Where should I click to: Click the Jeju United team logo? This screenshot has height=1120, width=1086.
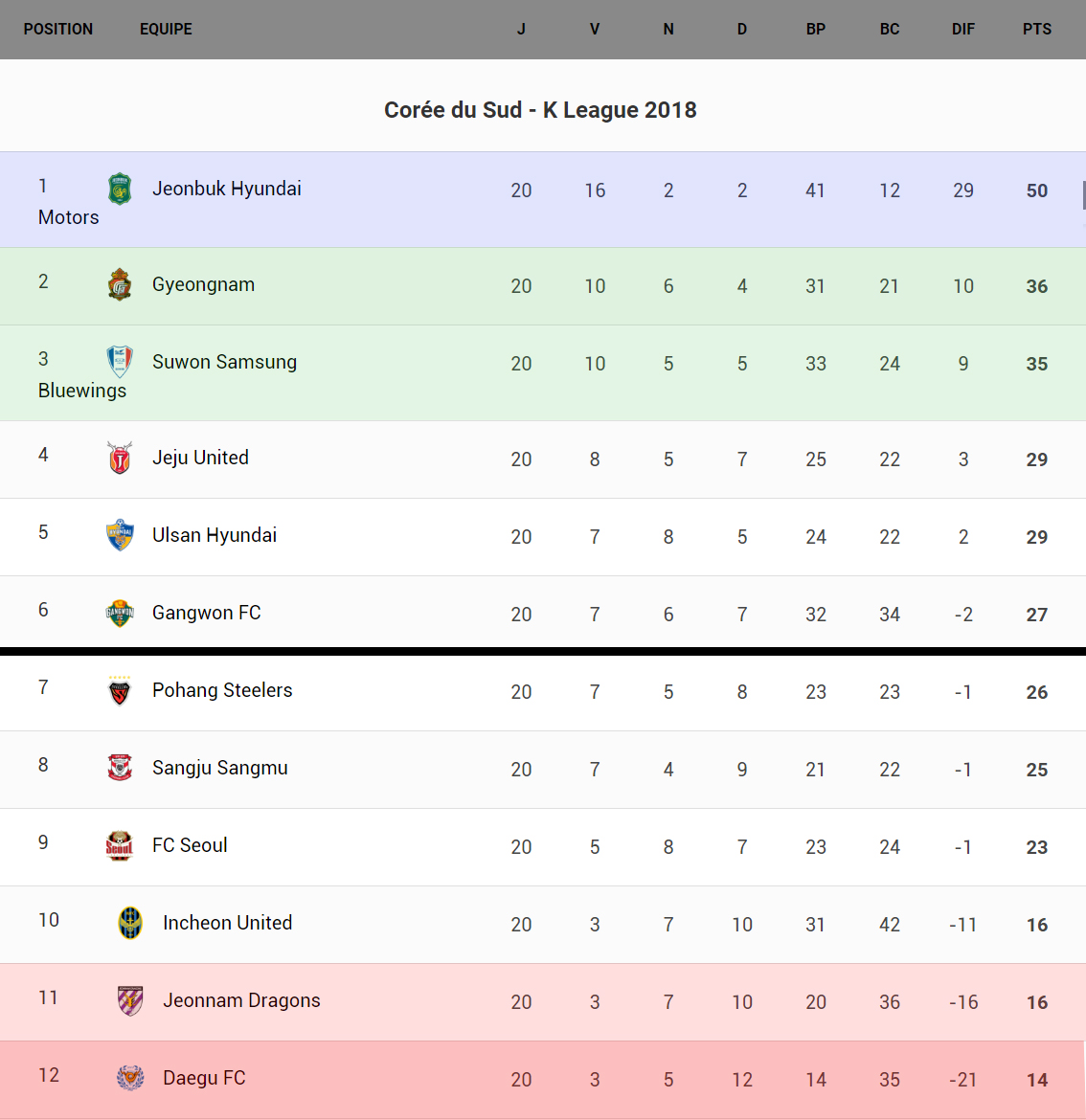(x=120, y=458)
